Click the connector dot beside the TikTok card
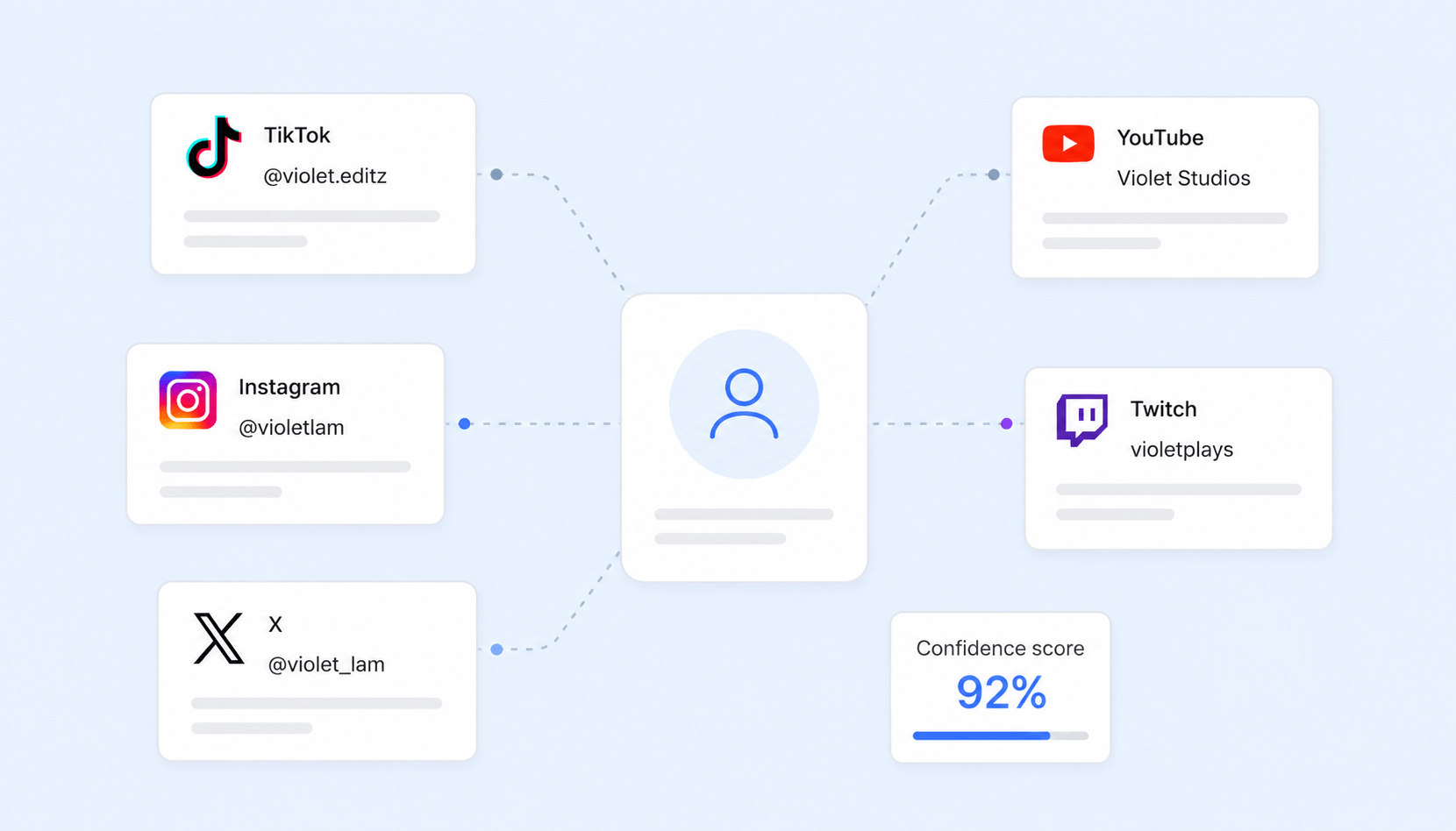 [x=496, y=174]
